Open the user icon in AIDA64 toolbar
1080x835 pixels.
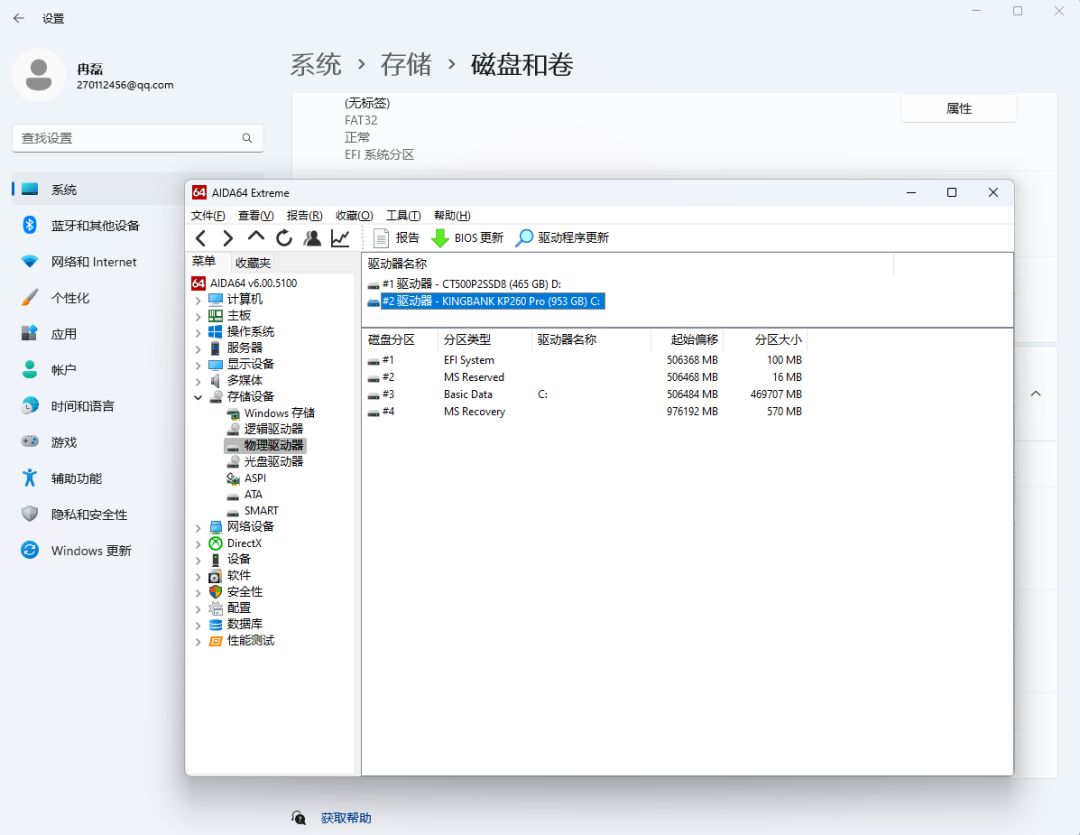click(312, 238)
